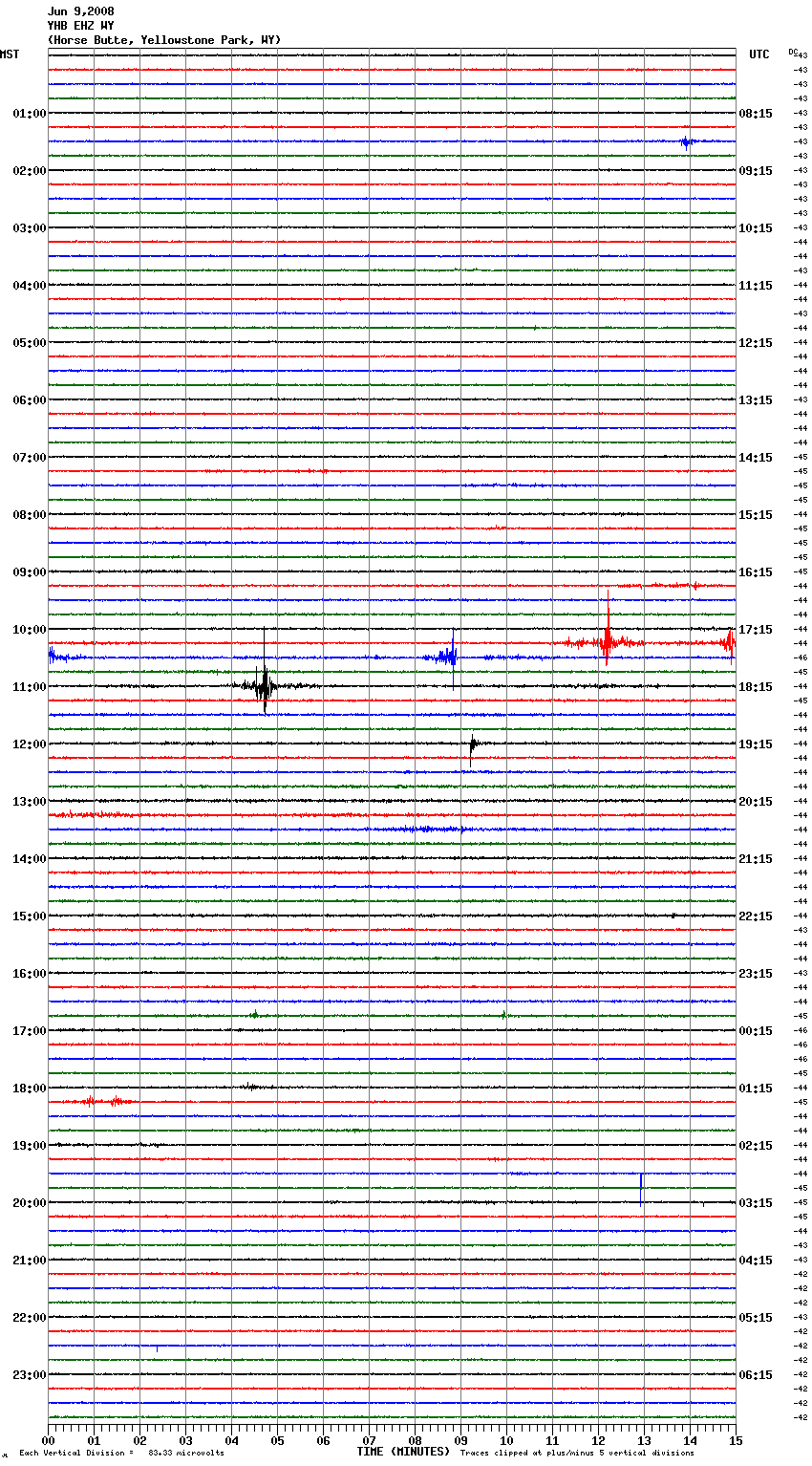Click the 21:15 UTC time label
The height and width of the screenshot is (1466, 812).
pyautogui.click(x=756, y=859)
